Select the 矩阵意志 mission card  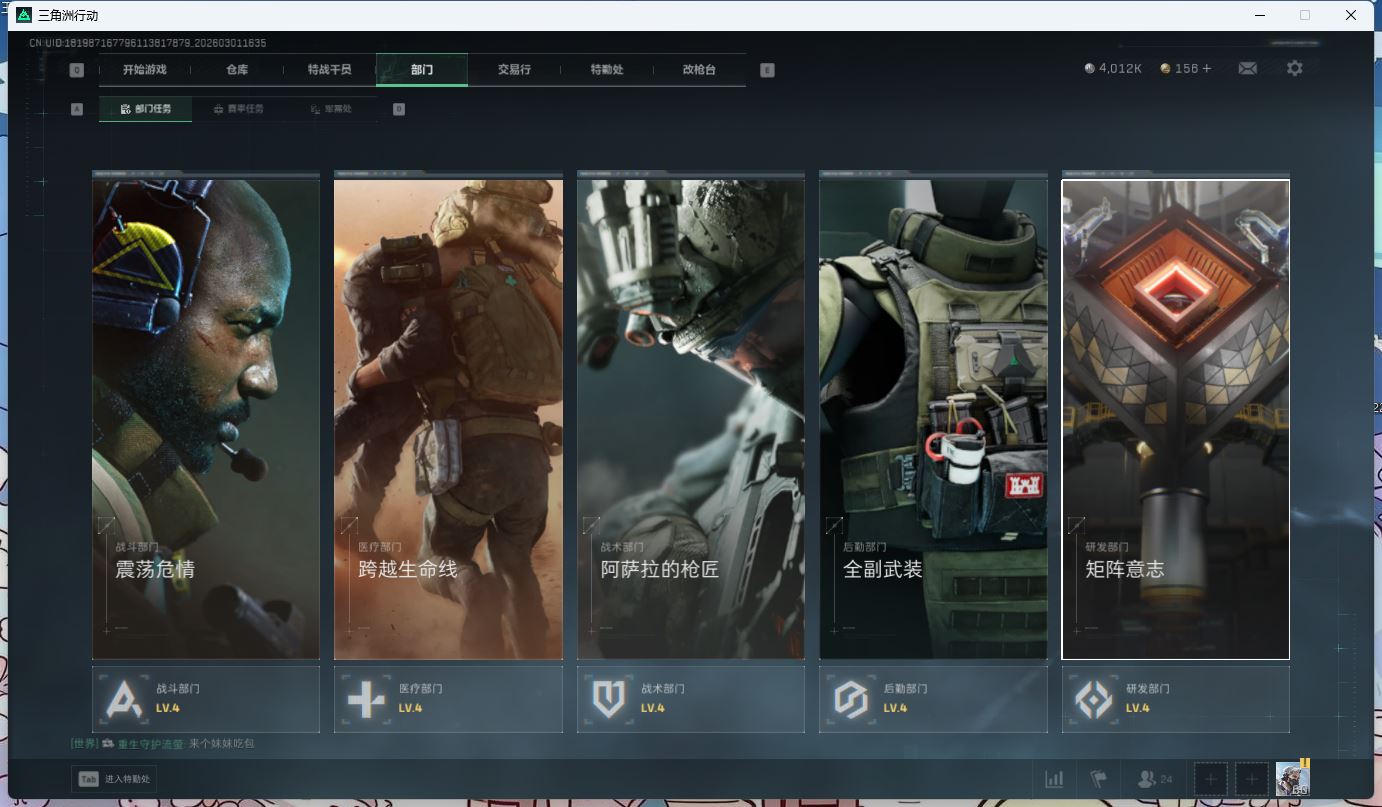pos(1175,419)
